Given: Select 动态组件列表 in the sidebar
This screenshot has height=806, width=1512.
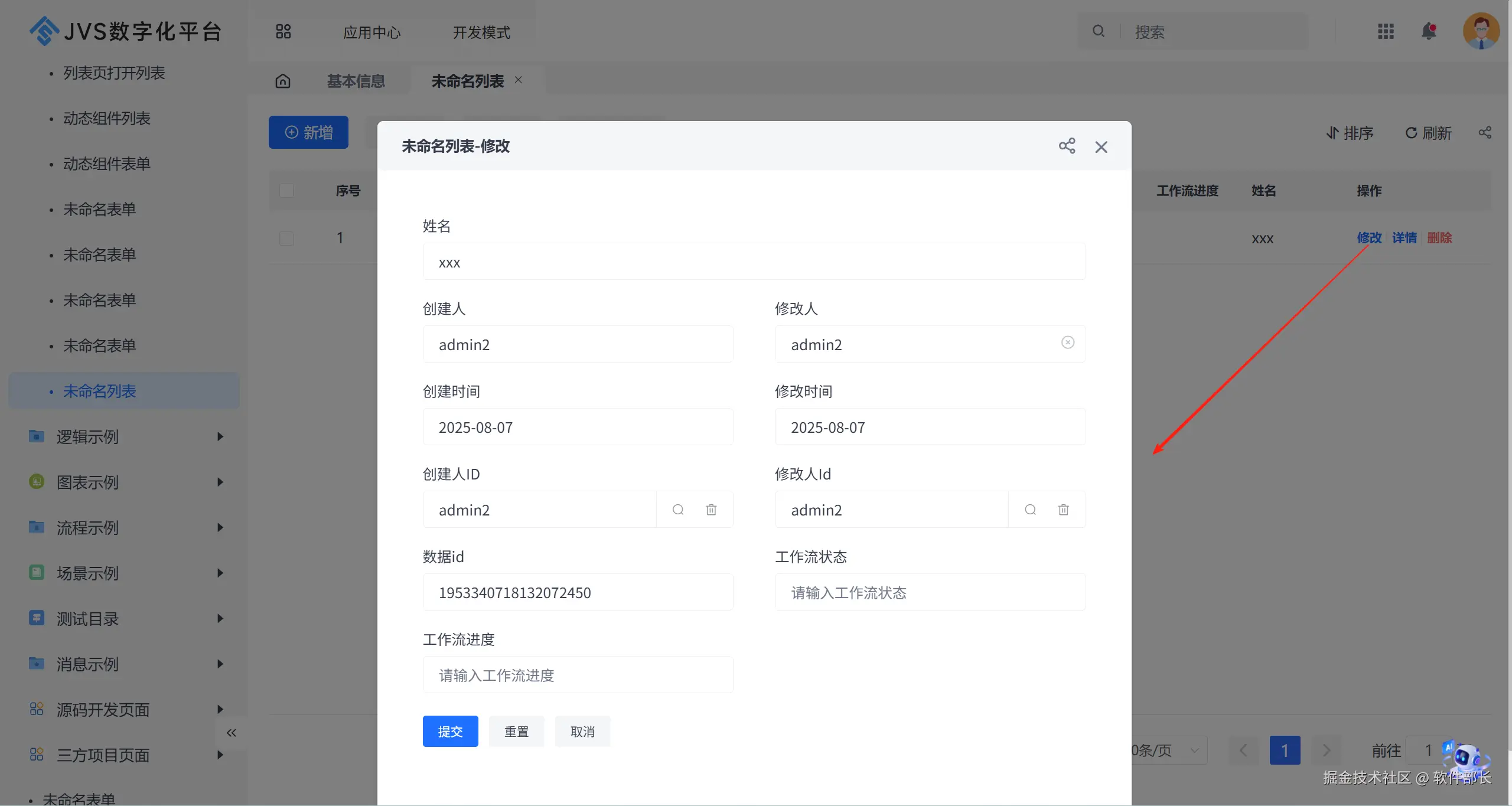Looking at the screenshot, I should pos(107,119).
